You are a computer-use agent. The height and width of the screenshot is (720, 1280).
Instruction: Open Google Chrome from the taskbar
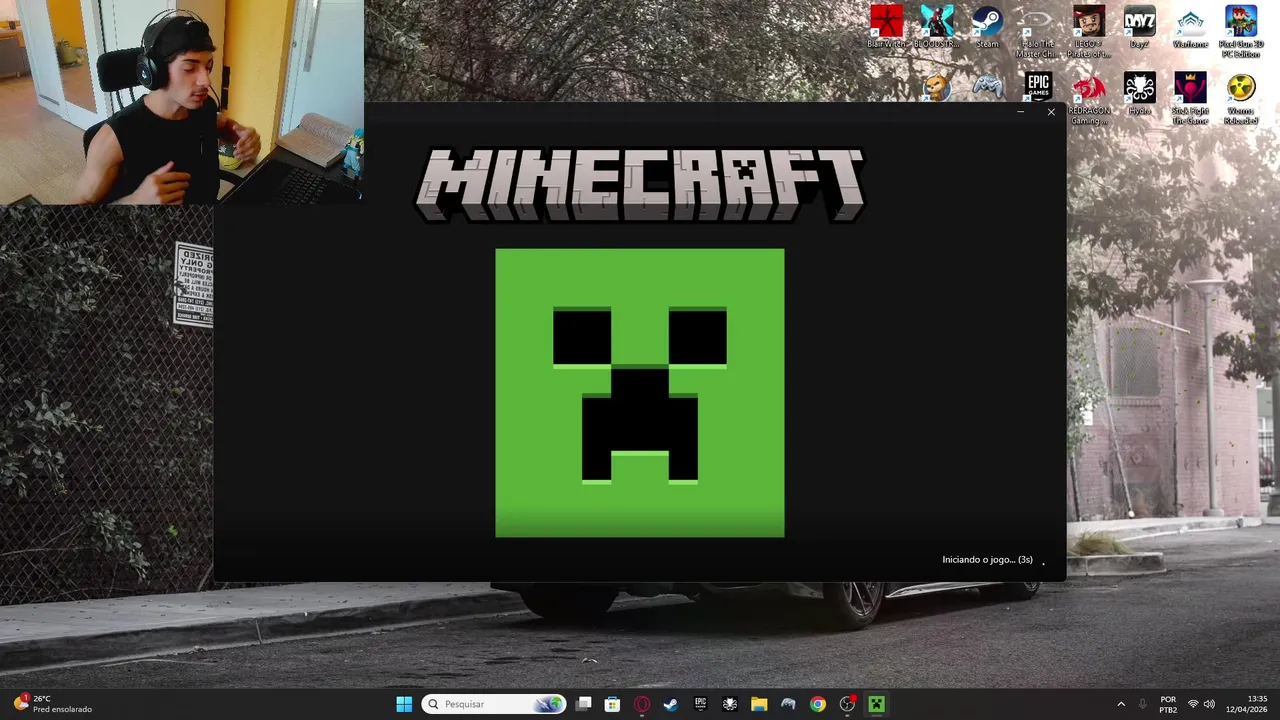[x=818, y=704]
